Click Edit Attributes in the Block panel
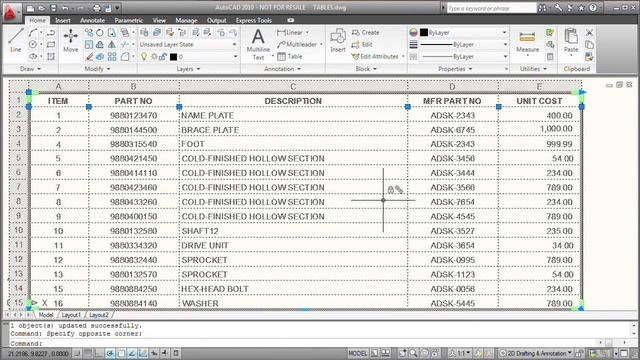The height and width of the screenshot is (360, 640). (x=376, y=57)
